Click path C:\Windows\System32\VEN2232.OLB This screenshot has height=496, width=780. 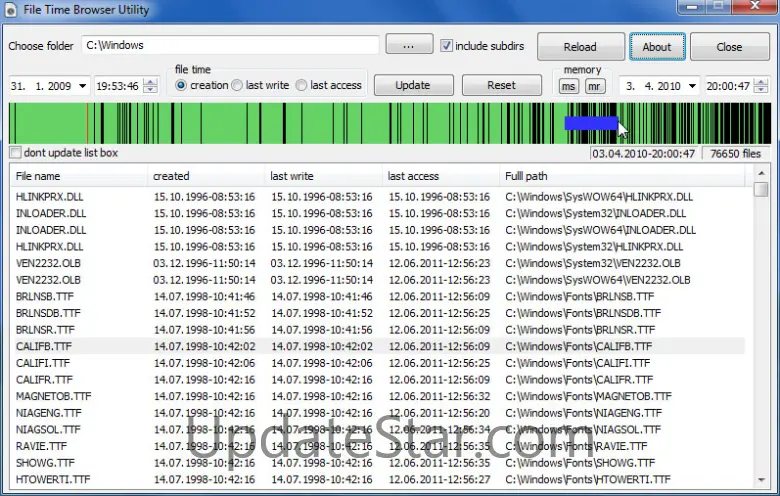pos(592,263)
